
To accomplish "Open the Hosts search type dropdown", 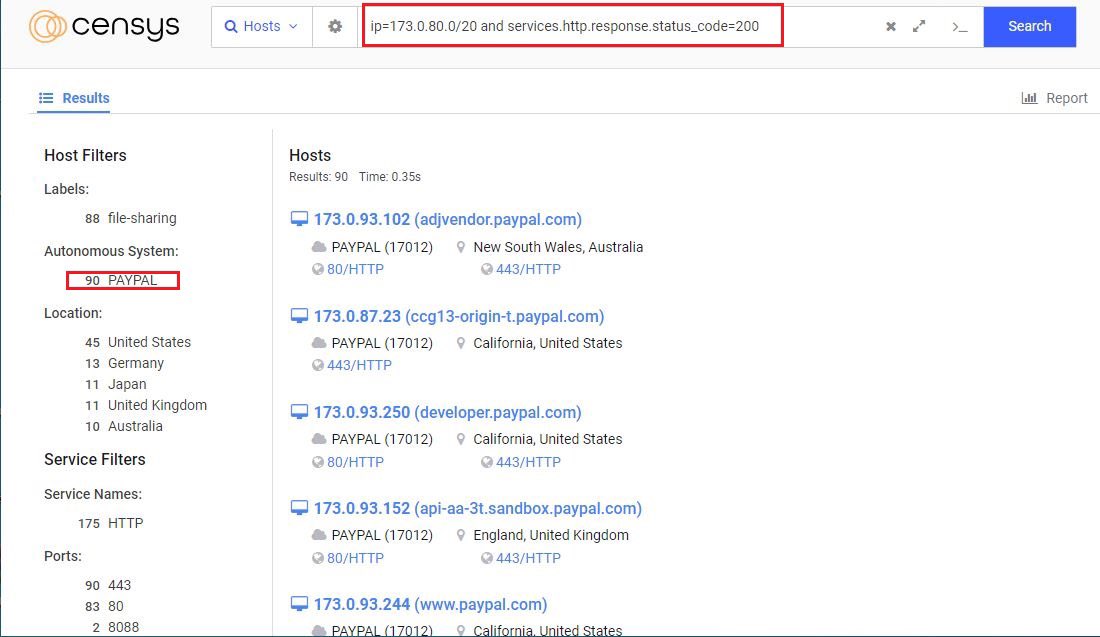I will (x=262, y=27).
